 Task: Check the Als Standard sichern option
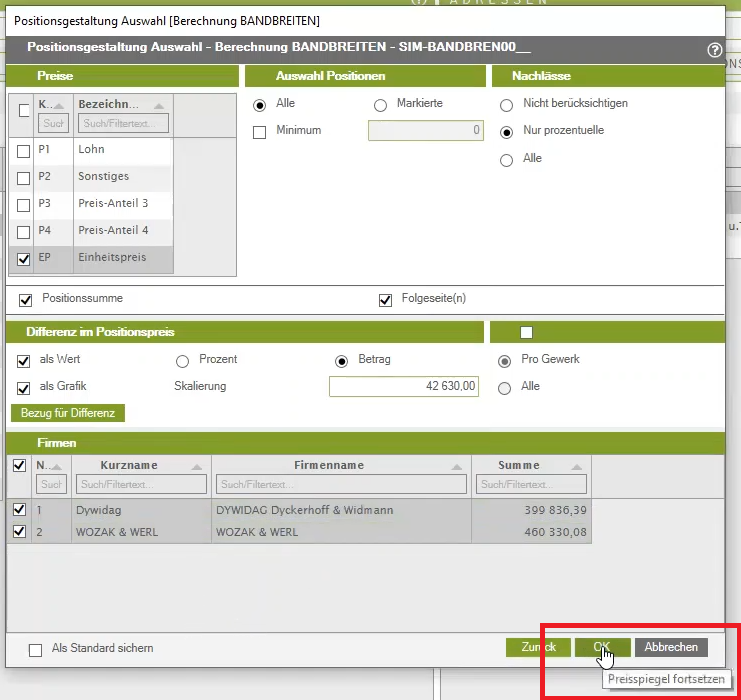pos(36,650)
